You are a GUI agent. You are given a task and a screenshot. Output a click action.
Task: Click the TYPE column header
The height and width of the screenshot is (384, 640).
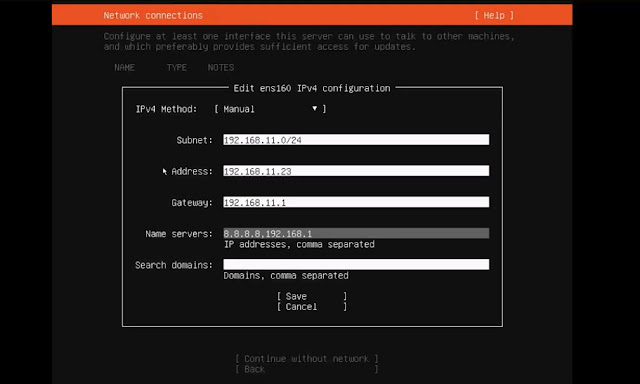point(177,67)
